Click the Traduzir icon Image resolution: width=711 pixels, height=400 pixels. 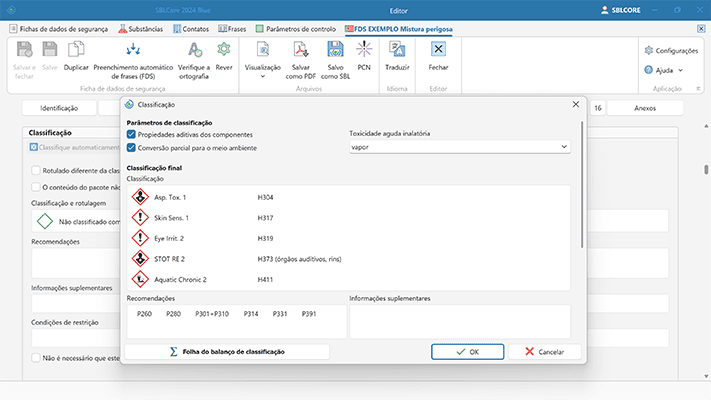[397, 50]
